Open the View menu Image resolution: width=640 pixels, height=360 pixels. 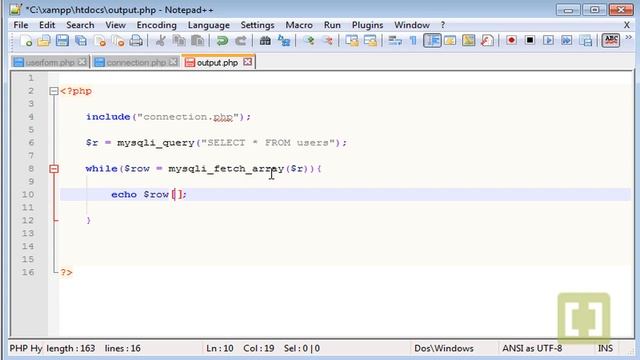[116, 25]
